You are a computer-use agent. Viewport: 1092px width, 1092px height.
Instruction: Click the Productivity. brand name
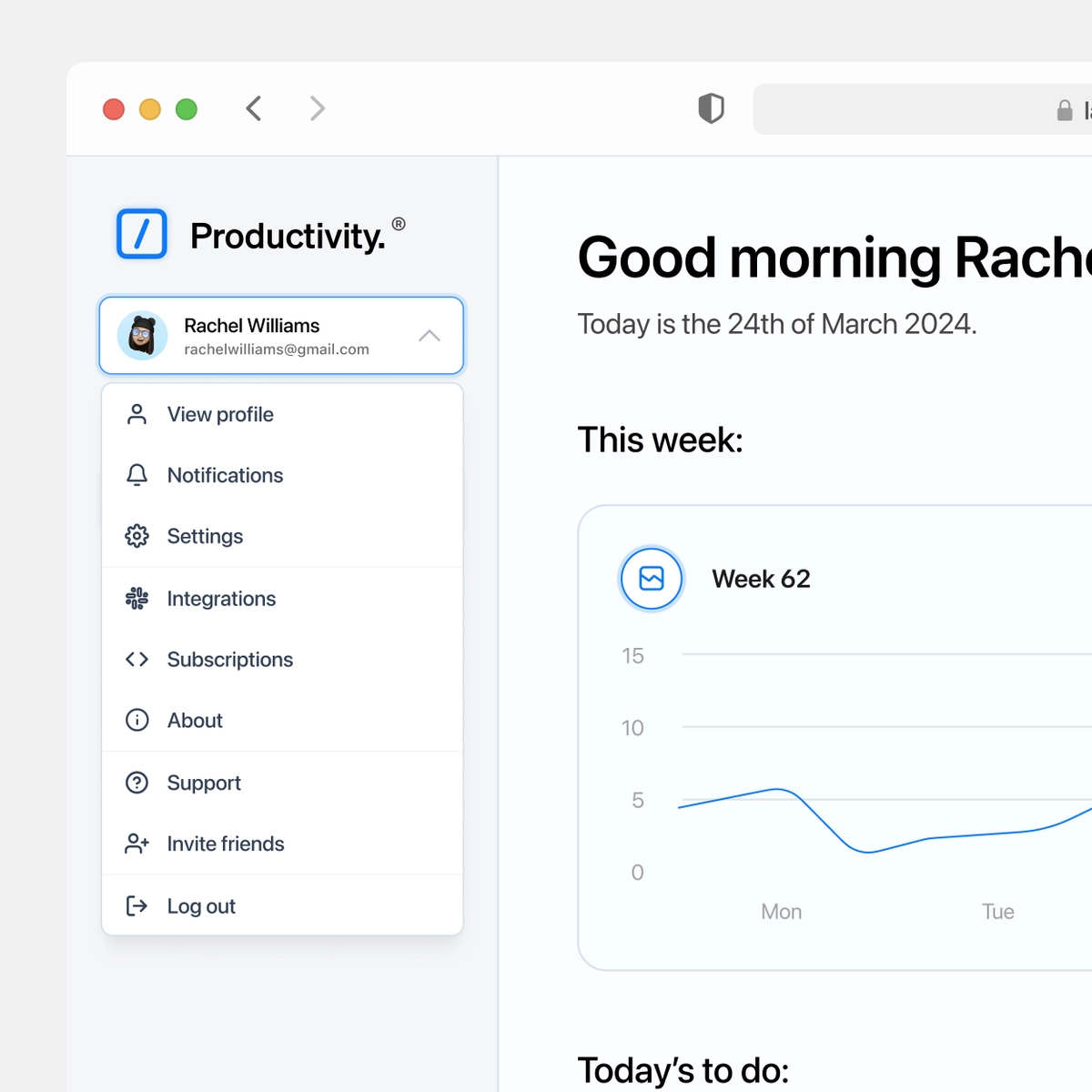pyautogui.click(x=288, y=236)
